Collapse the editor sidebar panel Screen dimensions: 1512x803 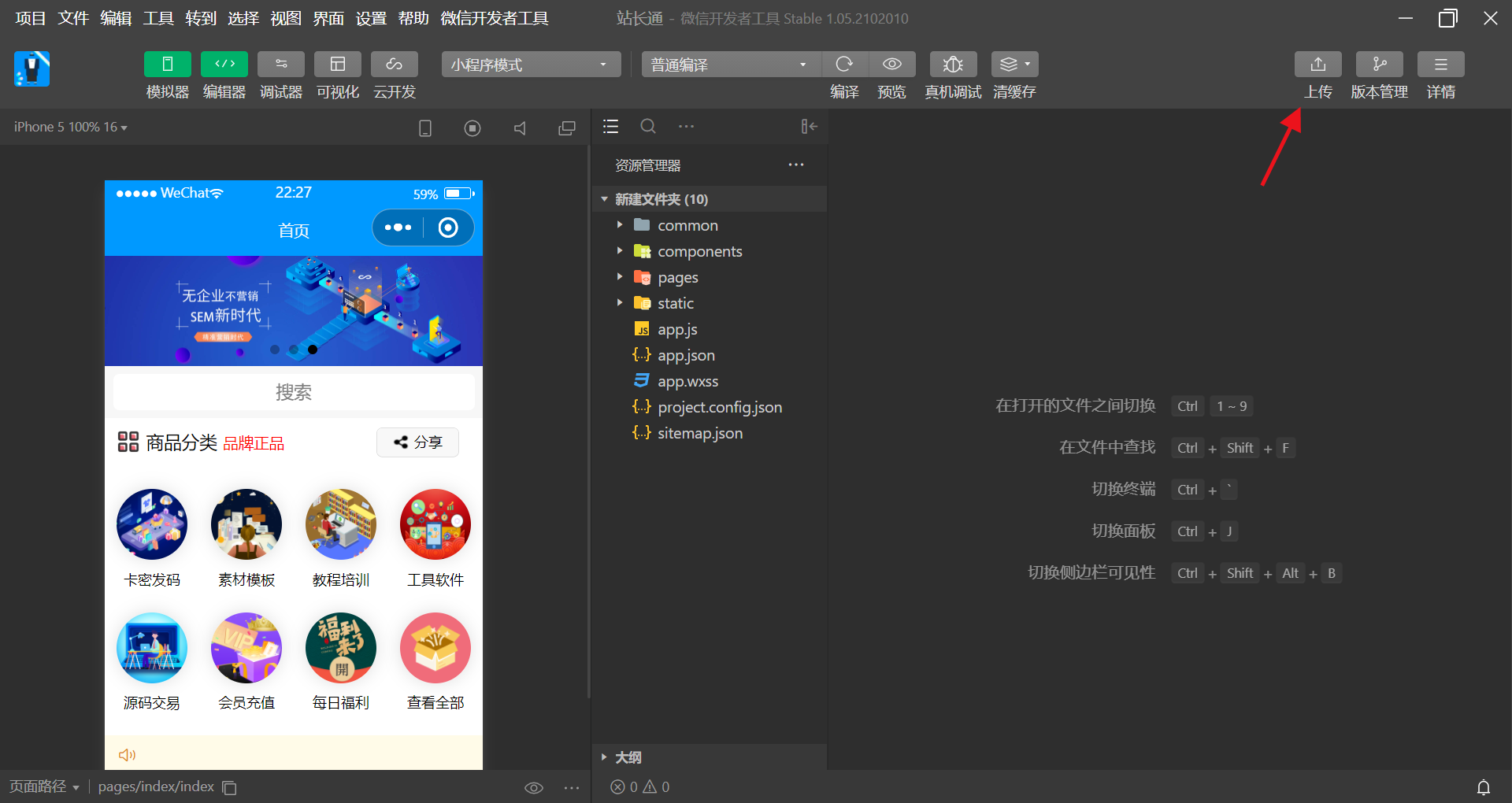pos(810,127)
